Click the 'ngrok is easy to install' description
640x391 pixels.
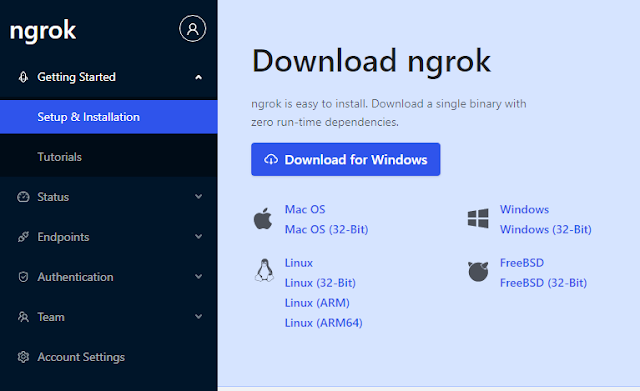pyautogui.click(x=389, y=113)
